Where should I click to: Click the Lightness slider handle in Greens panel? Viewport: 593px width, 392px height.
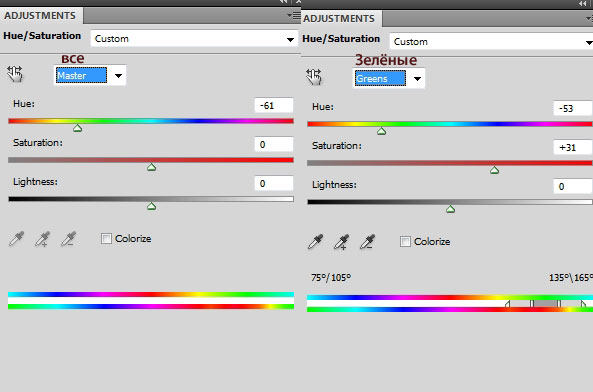tap(450, 209)
